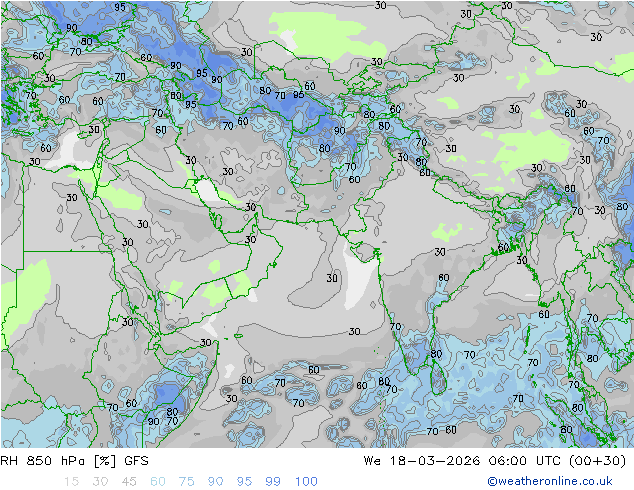Image resolution: width=634 pixels, height=490 pixels.
Task: Click the 'We 18-03-2026 06:00 UTC (00+30)' timestamp
Action: (x=495, y=461)
